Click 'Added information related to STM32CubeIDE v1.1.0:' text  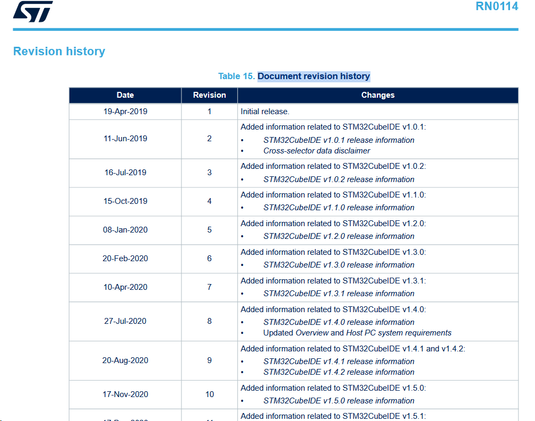click(x=333, y=195)
